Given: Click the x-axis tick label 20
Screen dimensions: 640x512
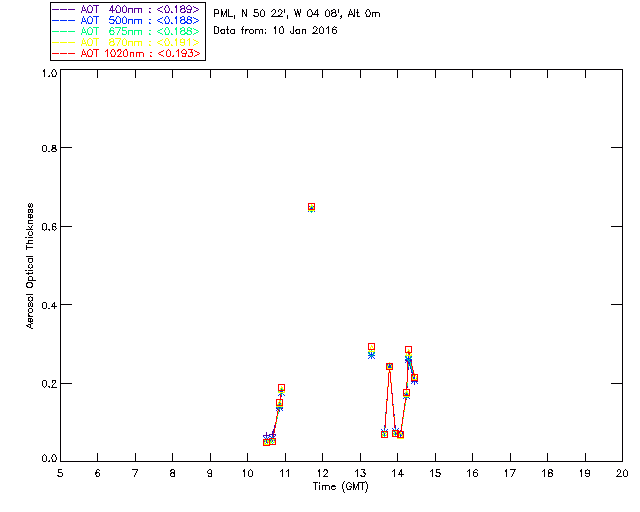Looking at the screenshot, I should pyautogui.click(x=622, y=473).
